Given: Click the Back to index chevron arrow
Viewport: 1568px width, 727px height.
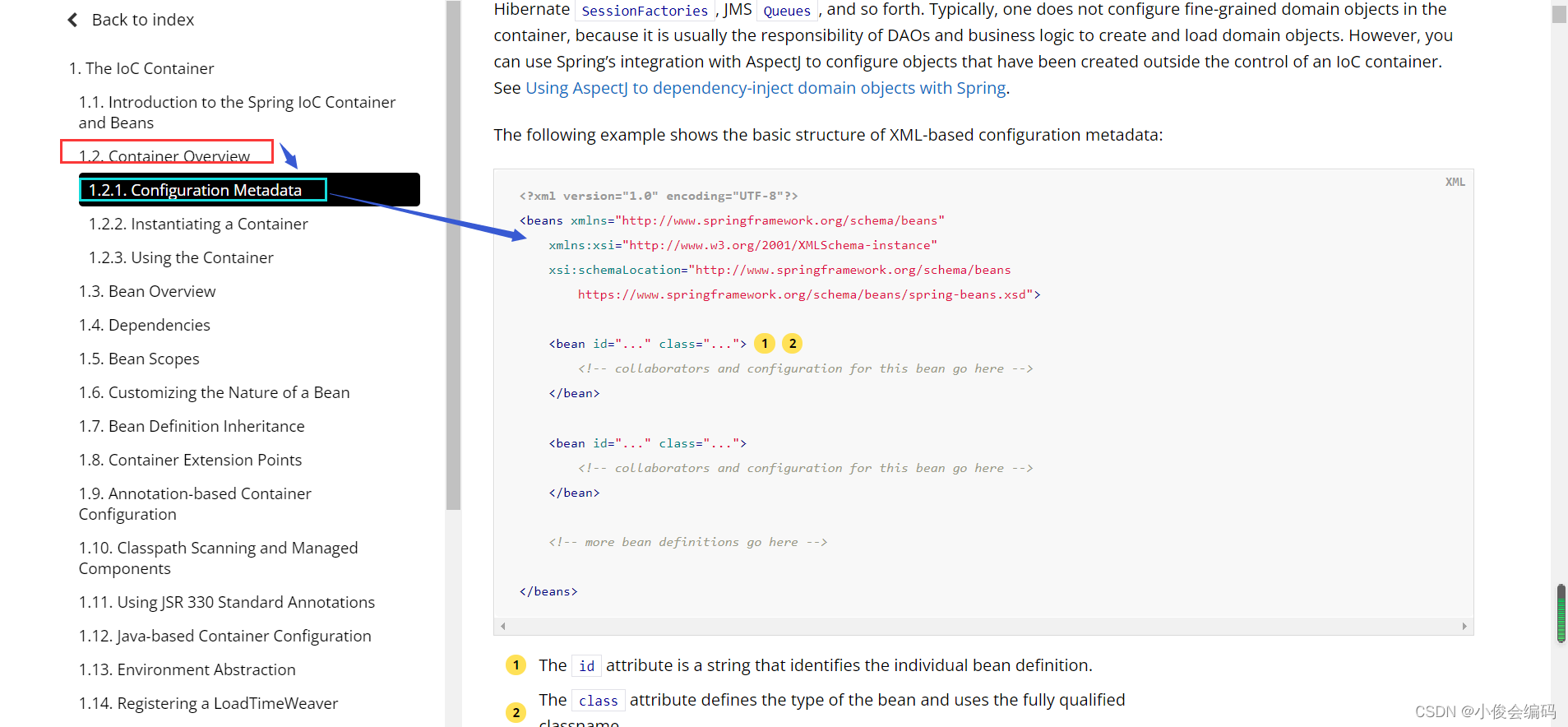Looking at the screenshot, I should tap(72, 20).
